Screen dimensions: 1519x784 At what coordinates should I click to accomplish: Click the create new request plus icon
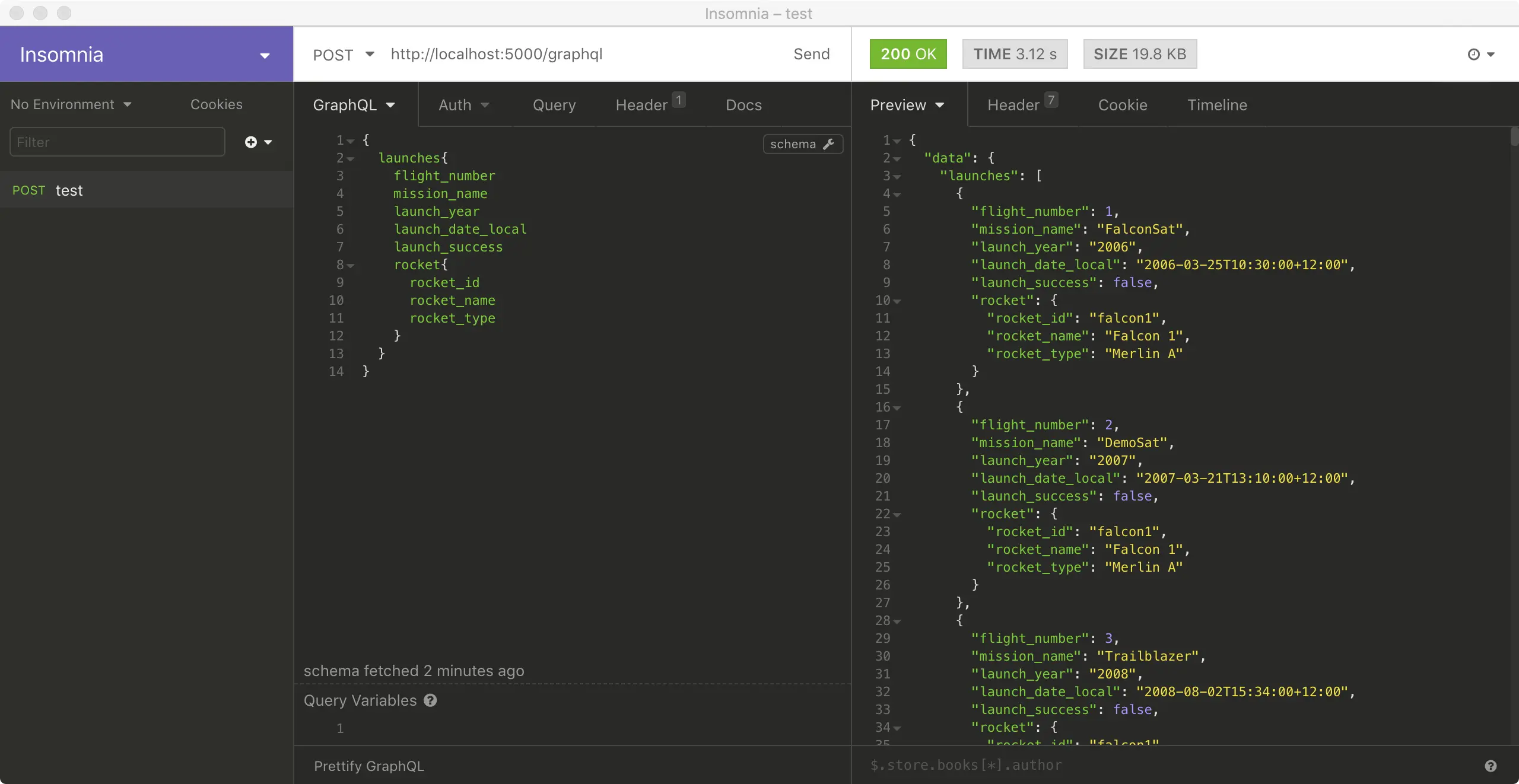click(x=251, y=142)
